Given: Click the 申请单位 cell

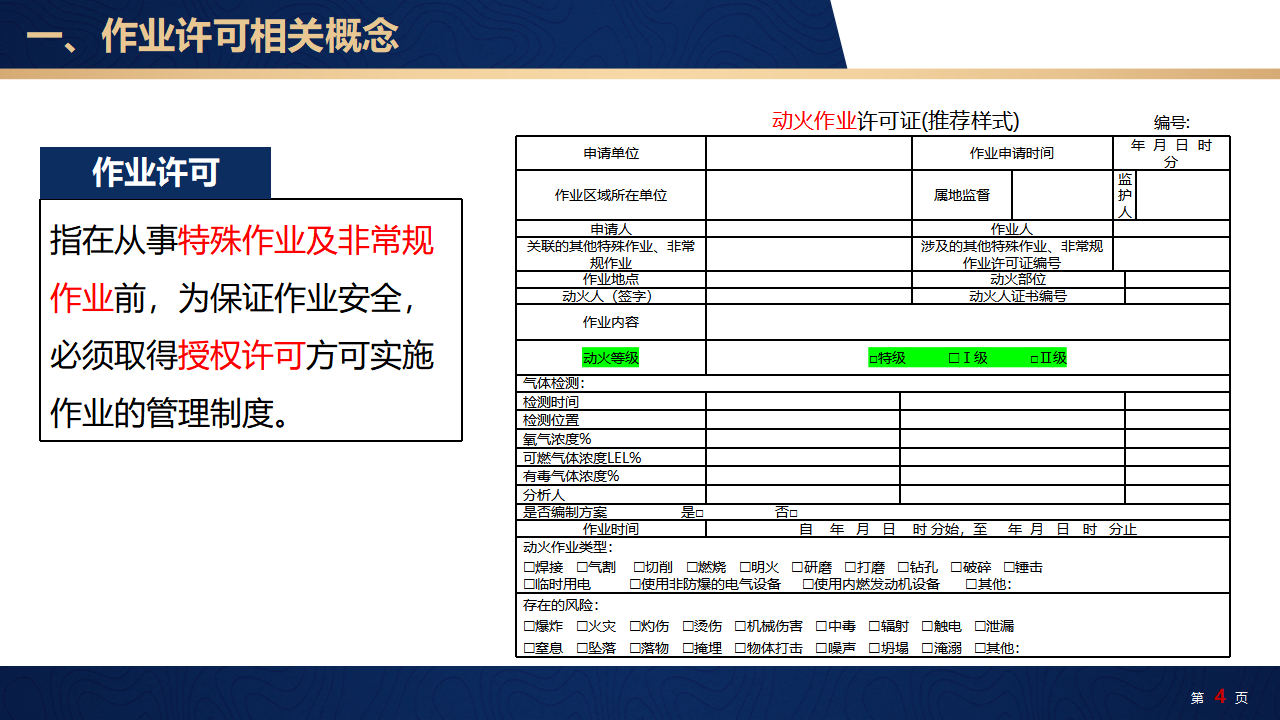Looking at the screenshot, I should (611, 153).
